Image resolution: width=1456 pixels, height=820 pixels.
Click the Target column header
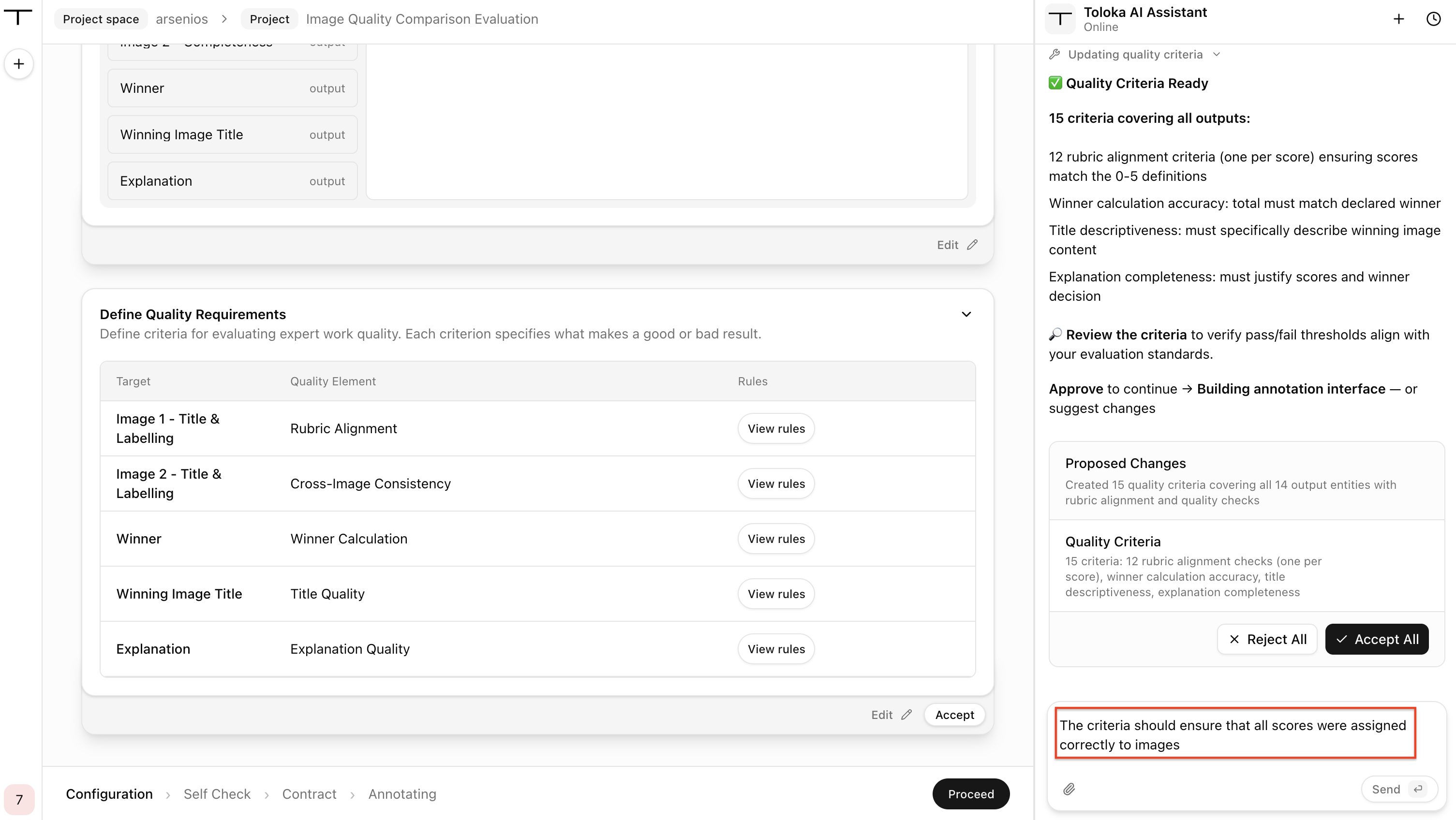134,381
